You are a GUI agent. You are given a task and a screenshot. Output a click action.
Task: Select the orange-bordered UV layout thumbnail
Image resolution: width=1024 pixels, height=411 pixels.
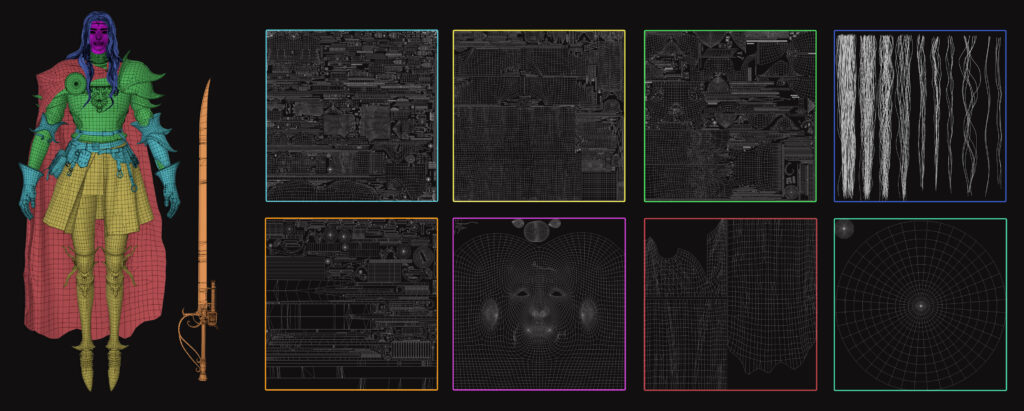(x=351, y=304)
